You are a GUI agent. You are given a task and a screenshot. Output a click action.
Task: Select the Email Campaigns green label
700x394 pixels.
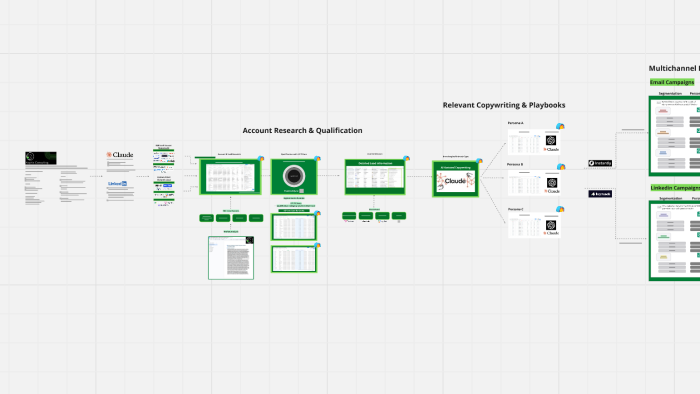tap(672, 82)
